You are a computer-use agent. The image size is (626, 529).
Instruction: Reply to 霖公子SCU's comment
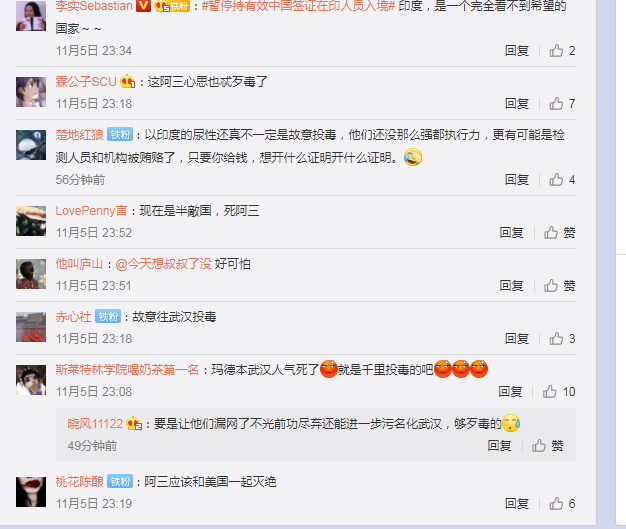coord(517,104)
